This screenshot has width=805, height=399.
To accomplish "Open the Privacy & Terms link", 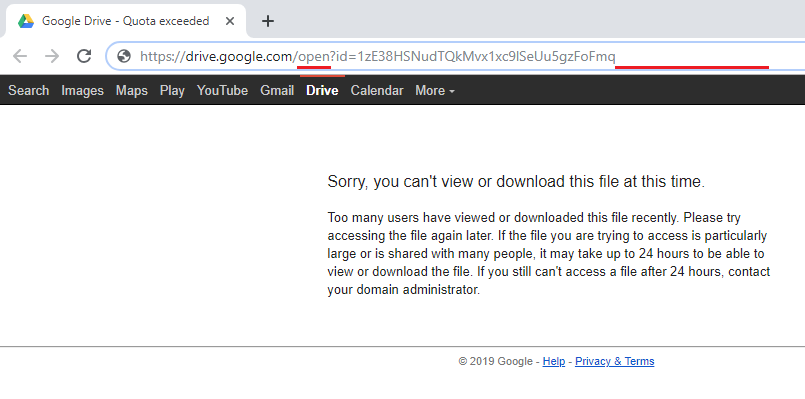I will click(615, 362).
